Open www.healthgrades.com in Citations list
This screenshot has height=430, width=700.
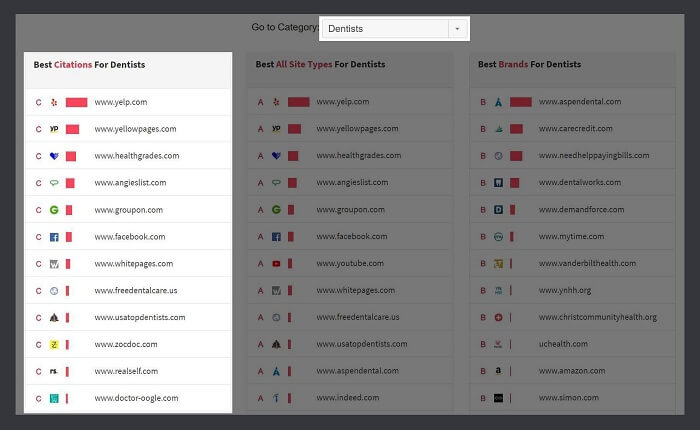[x=137, y=156]
